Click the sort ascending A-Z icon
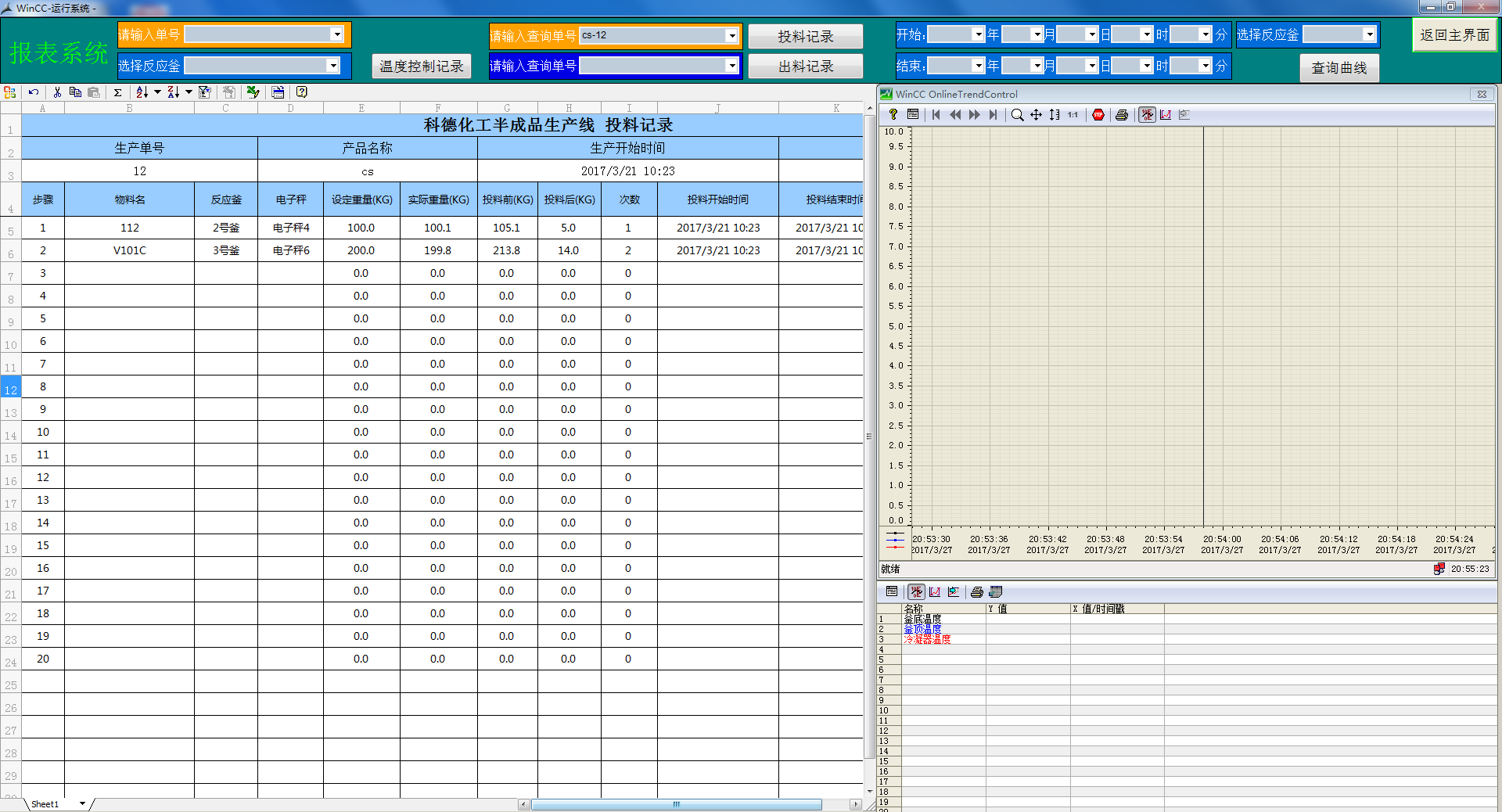The width and height of the screenshot is (1502, 812). [x=142, y=92]
